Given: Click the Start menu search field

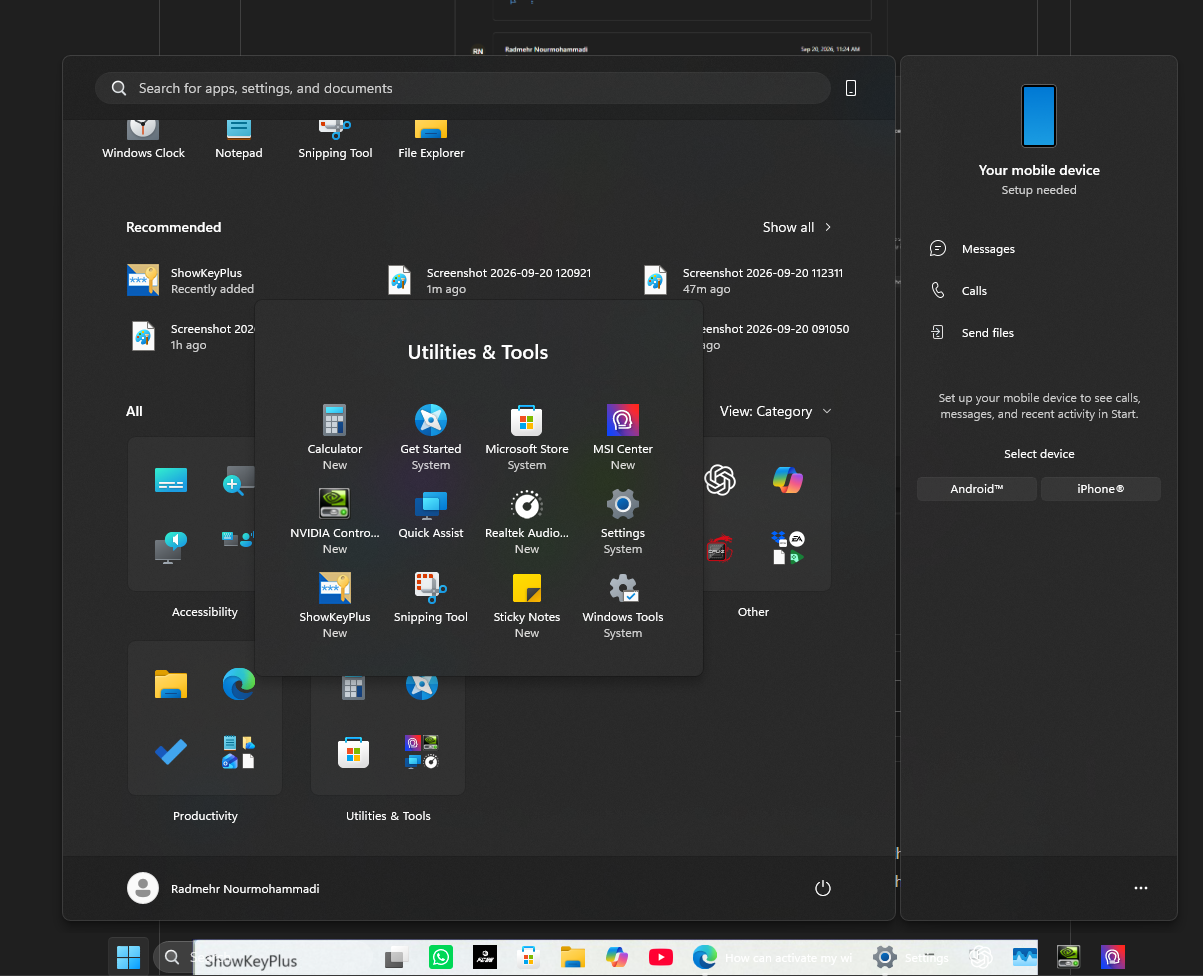Looking at the screenshot, I should (462, 88).
